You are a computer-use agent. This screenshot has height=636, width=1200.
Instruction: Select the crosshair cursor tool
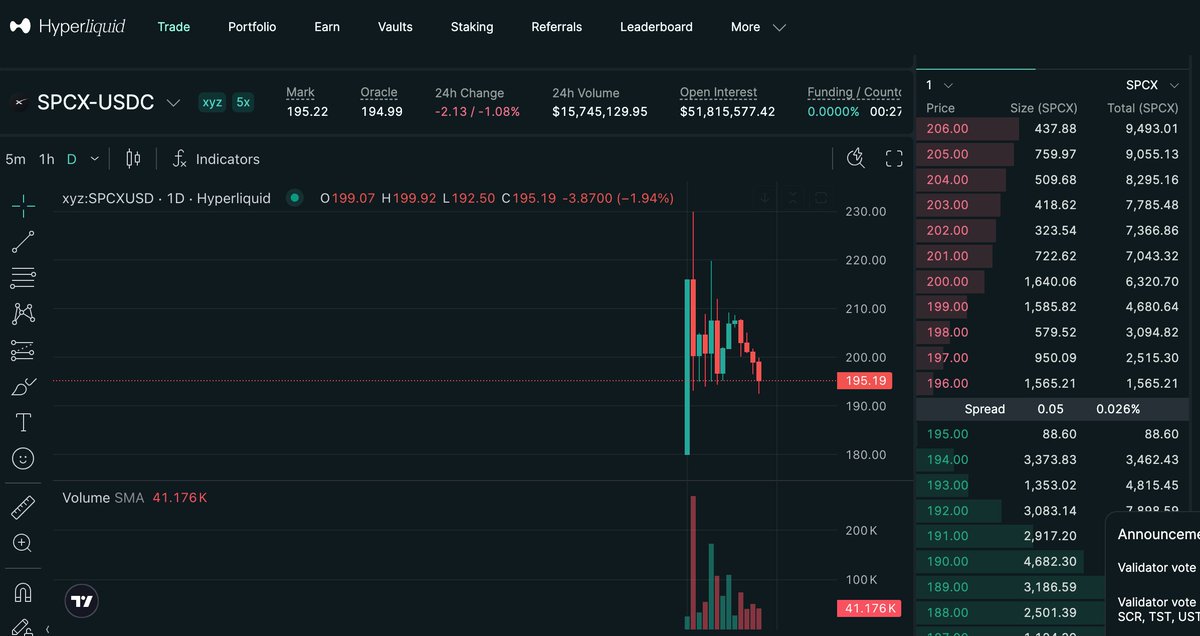coord(23,206)
